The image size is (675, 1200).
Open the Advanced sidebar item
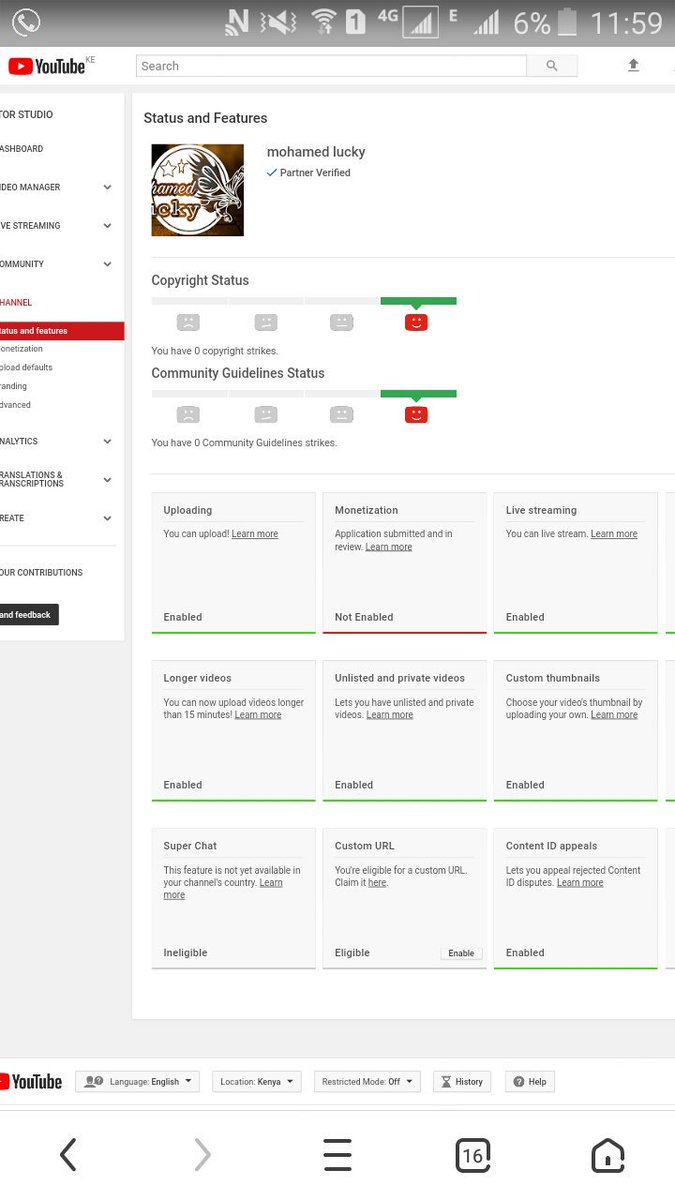click(16, 405)
